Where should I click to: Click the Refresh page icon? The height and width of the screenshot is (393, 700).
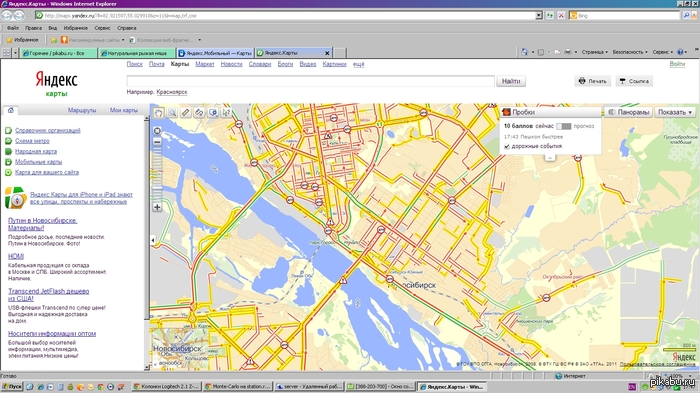pos(550,16)
